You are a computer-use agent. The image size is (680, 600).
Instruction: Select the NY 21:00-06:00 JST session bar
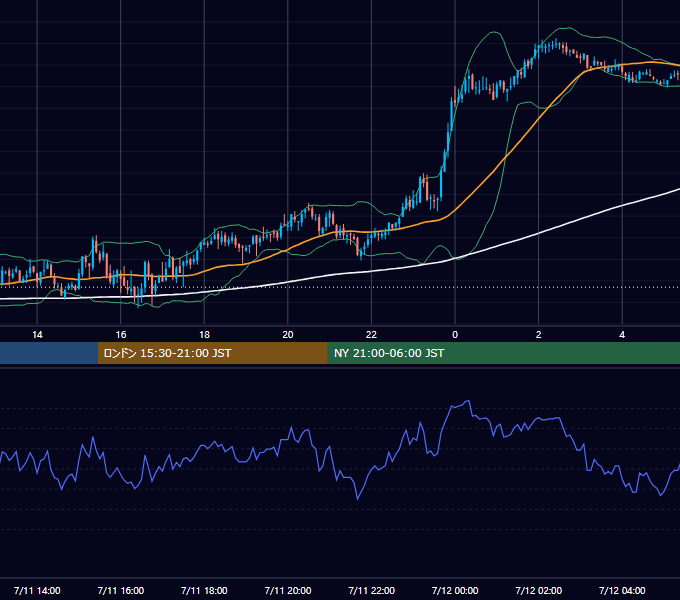[503, 353]
